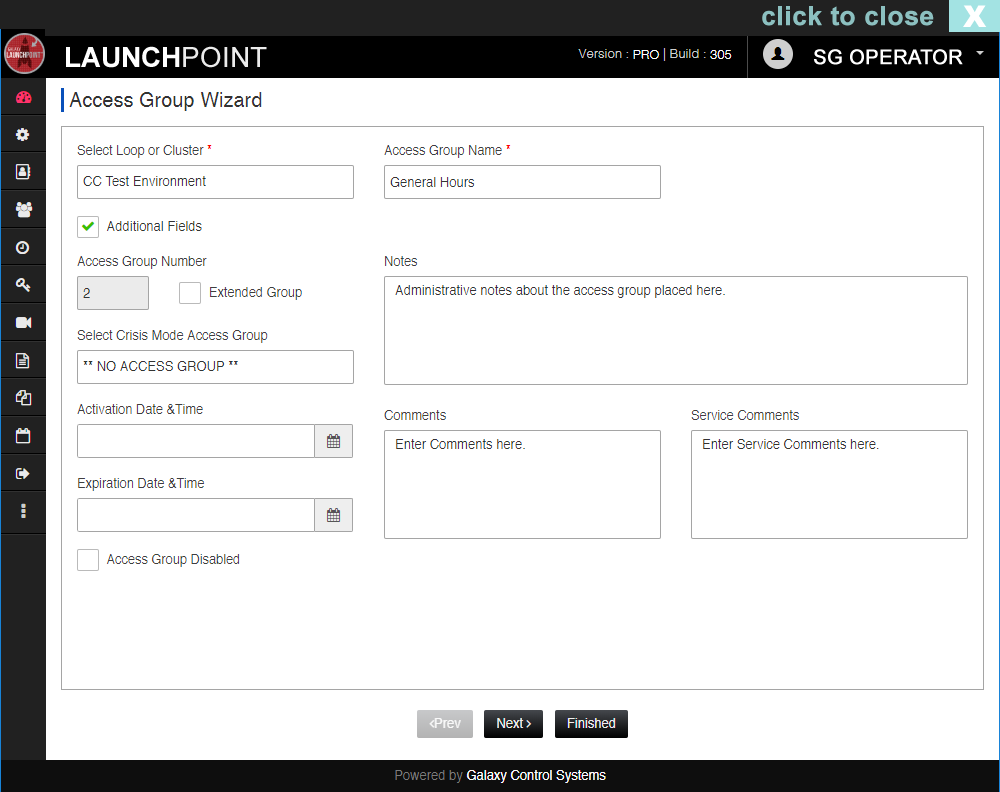The height and width of the screenshot is (792, 1000).
Task: Select the video camera sidebar icon
Action: click(22, 321)
